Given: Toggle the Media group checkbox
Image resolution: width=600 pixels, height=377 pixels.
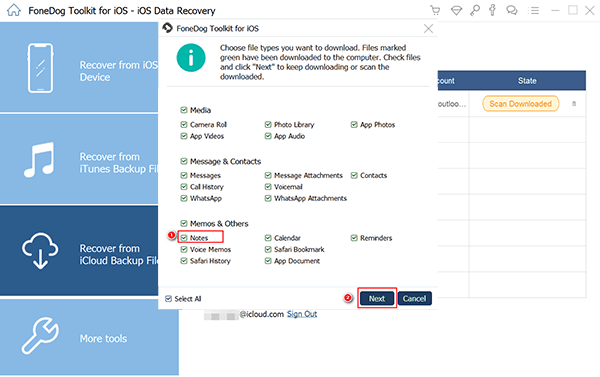Looking at the screenshot, I should [184, 110].
